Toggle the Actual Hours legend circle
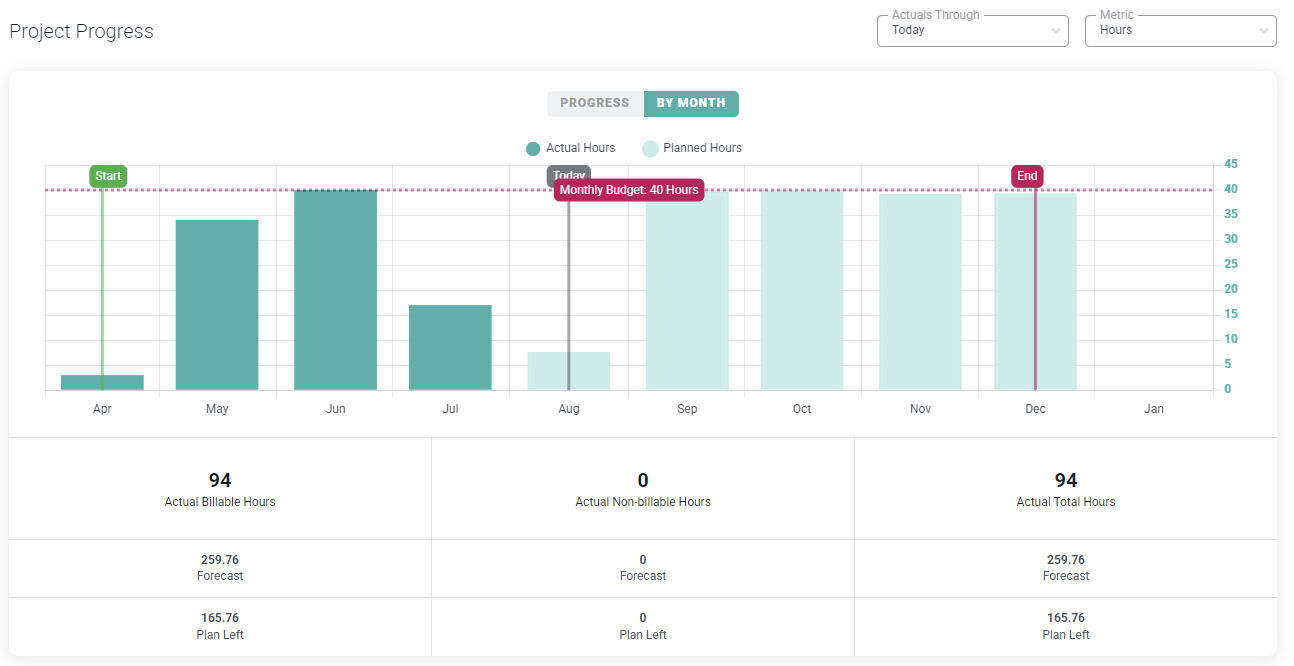The width and height of the screenshot is (1294, 666). pyautogui.click(x=533, y=149)
